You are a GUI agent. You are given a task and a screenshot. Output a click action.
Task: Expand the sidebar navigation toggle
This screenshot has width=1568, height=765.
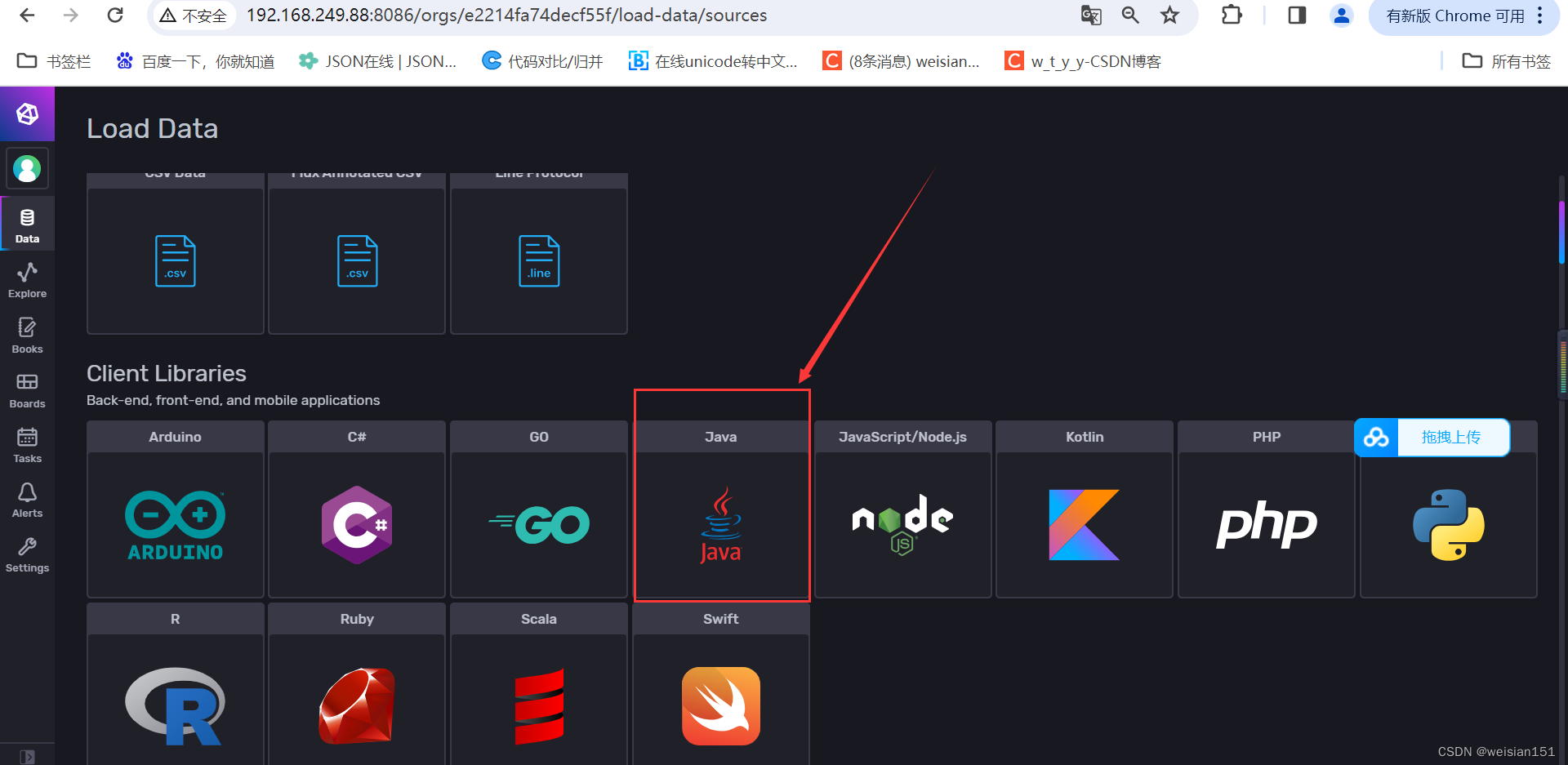pyautogui.click(x=27, y=756)
